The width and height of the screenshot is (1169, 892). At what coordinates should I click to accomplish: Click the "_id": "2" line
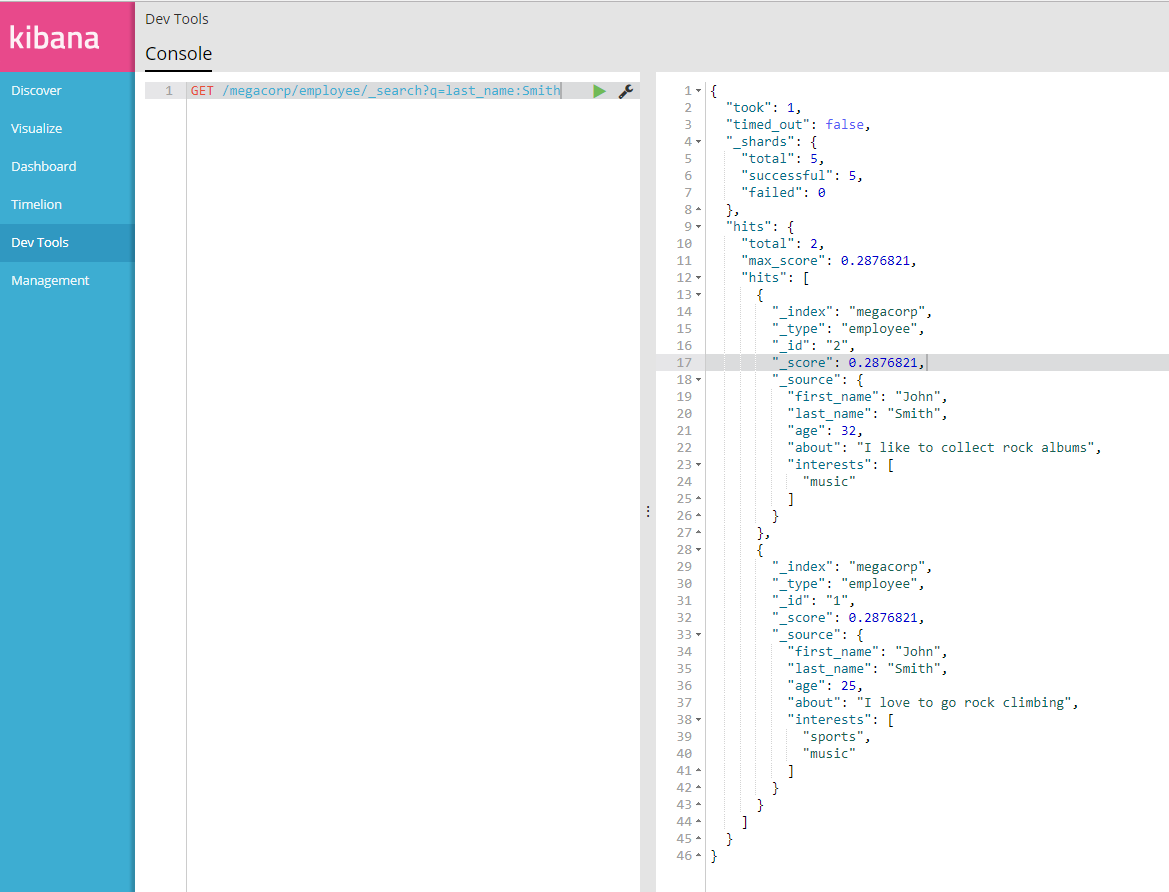813,346
